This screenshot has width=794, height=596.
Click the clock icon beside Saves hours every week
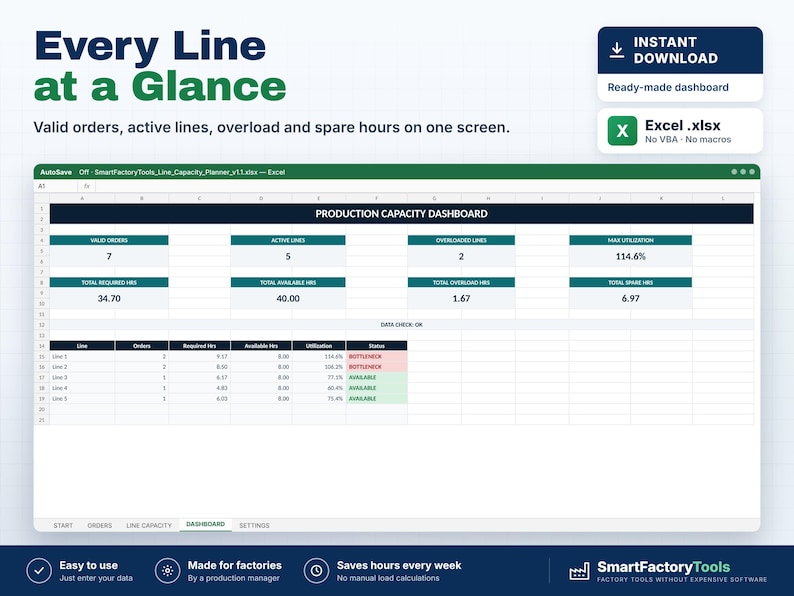coord(316,571)
